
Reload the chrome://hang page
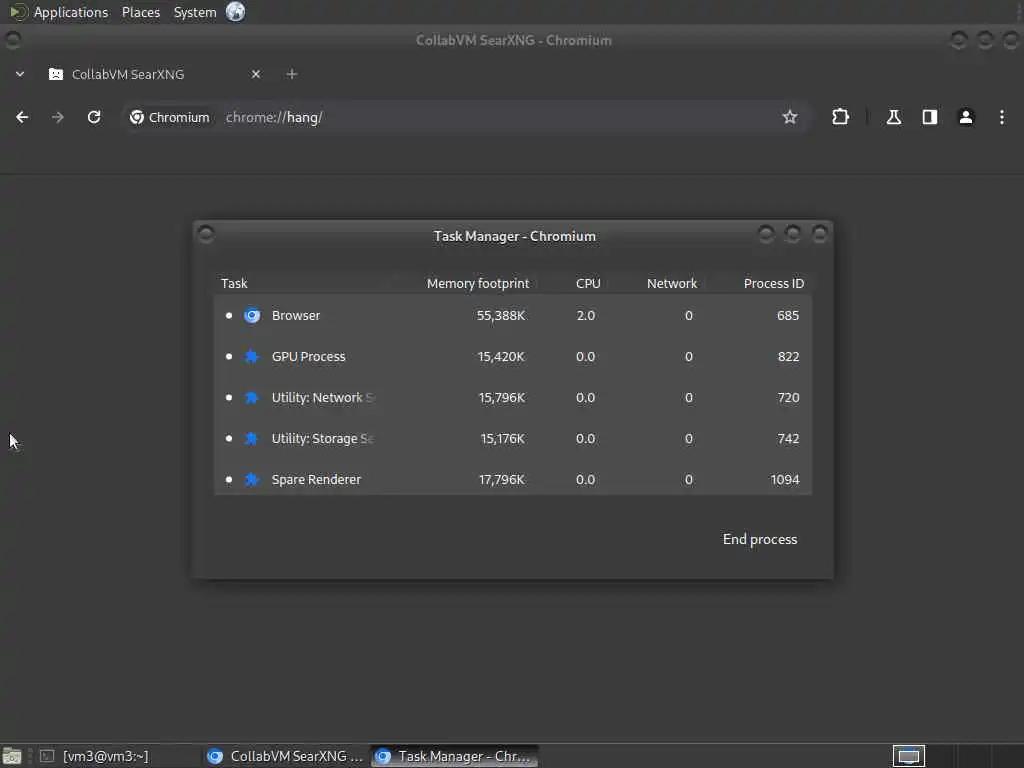pos(94,117)
